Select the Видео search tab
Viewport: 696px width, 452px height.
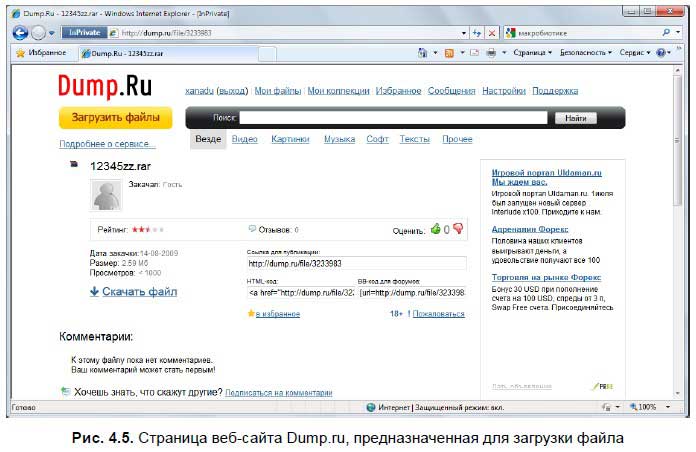pos(245,139)
